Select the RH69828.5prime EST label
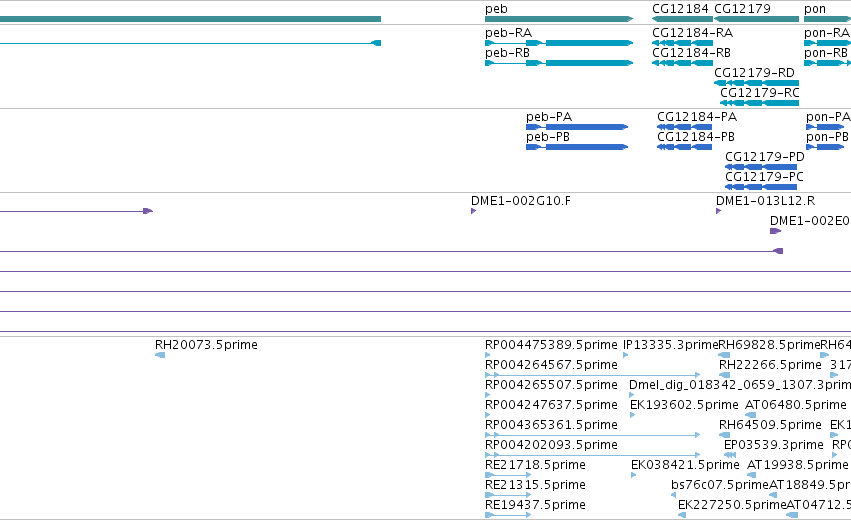The height and width of the screenshot is (520, 851). (769, 345)
